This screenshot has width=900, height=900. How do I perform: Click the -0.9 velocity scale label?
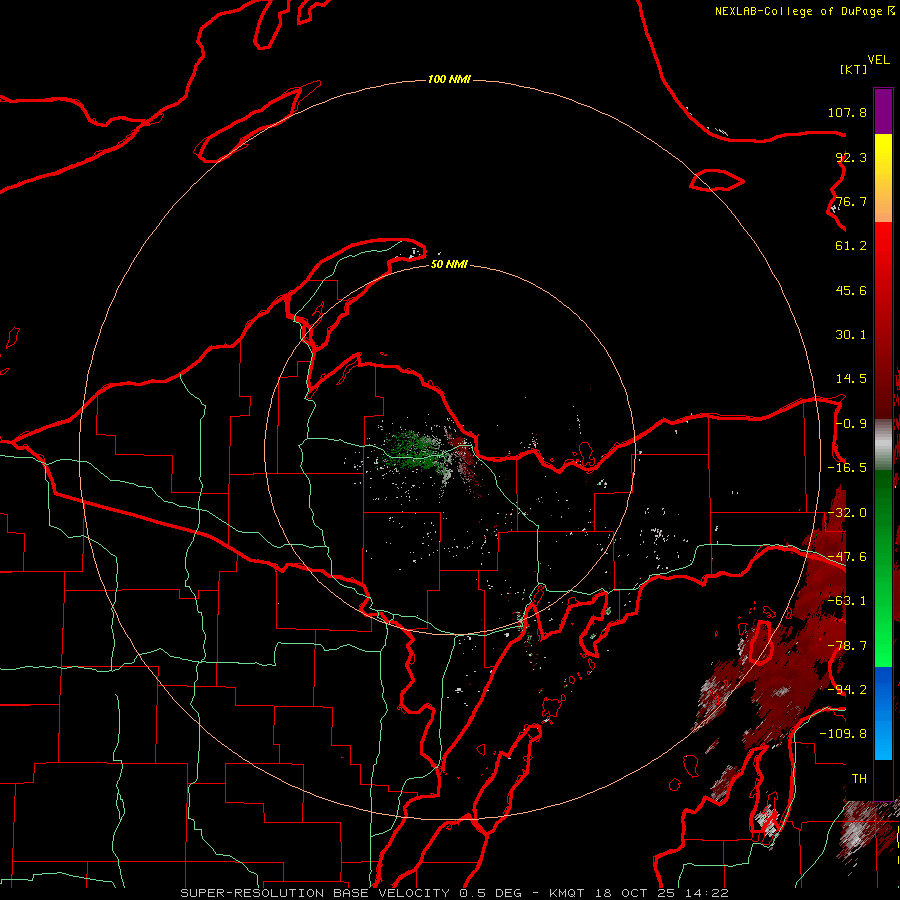coord(851,424)
